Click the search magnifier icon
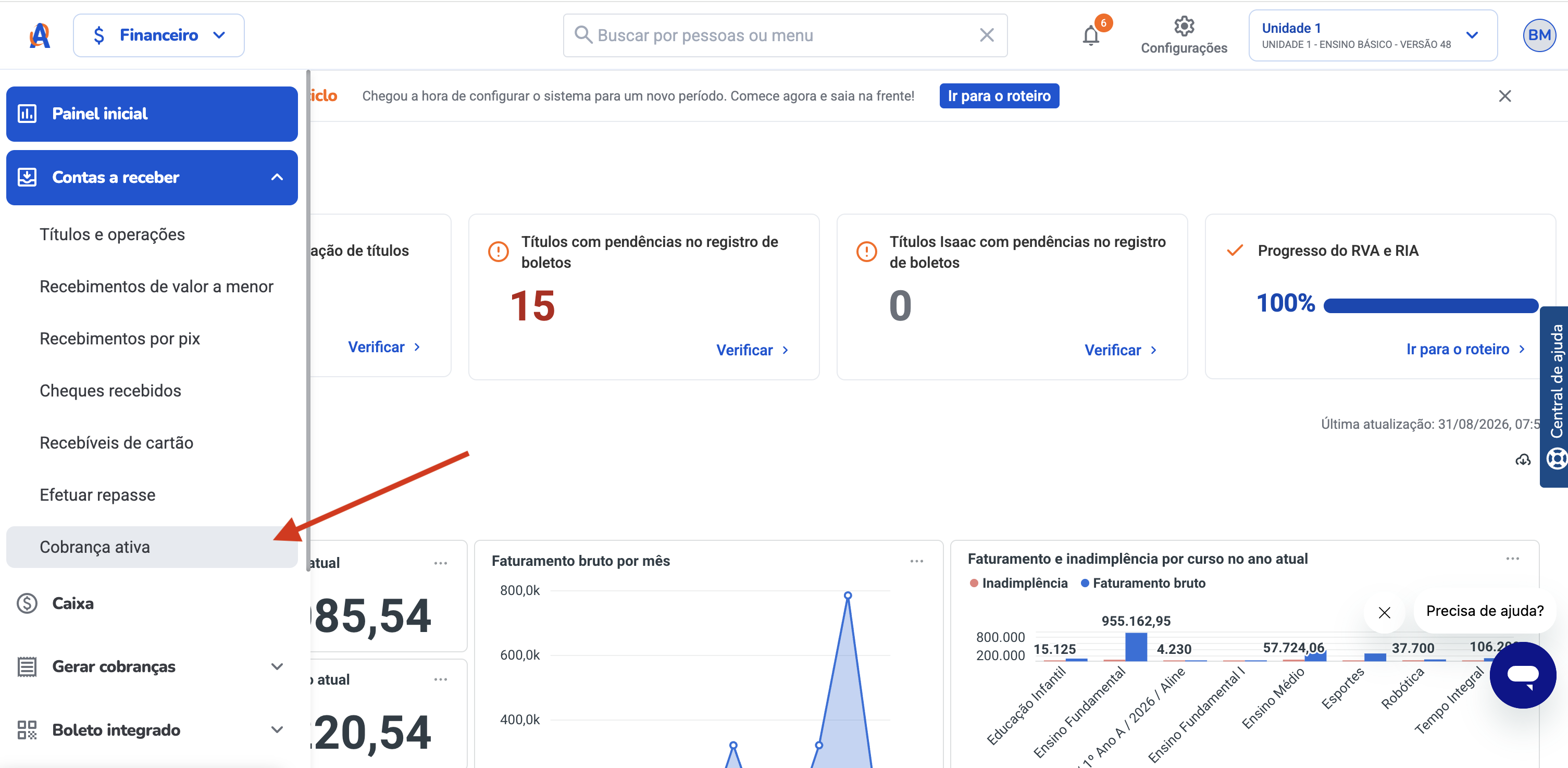Viewport: 1568px width, 768px height. [x=583, y=35]
